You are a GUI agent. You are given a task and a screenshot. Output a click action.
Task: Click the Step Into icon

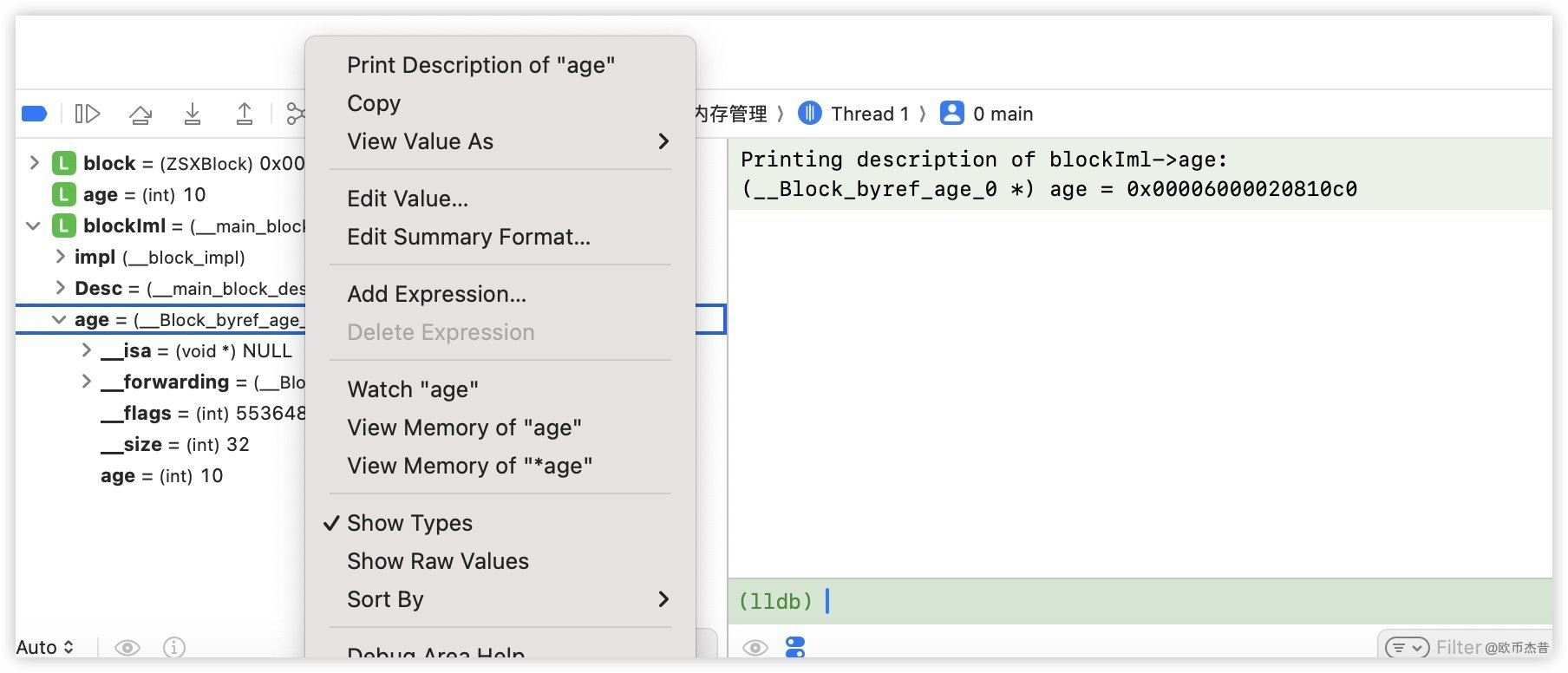(x=193, y=114)
